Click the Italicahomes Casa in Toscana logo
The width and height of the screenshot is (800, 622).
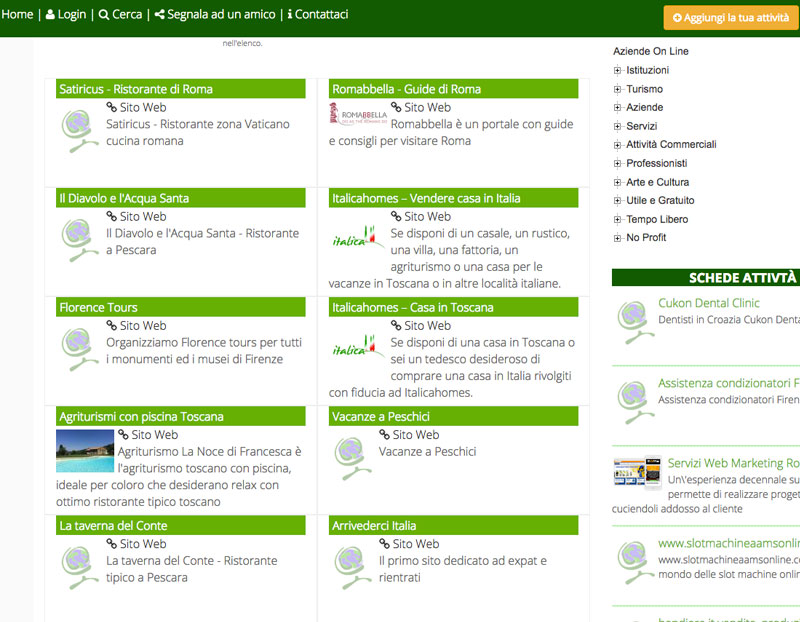[x=358, y=346]
